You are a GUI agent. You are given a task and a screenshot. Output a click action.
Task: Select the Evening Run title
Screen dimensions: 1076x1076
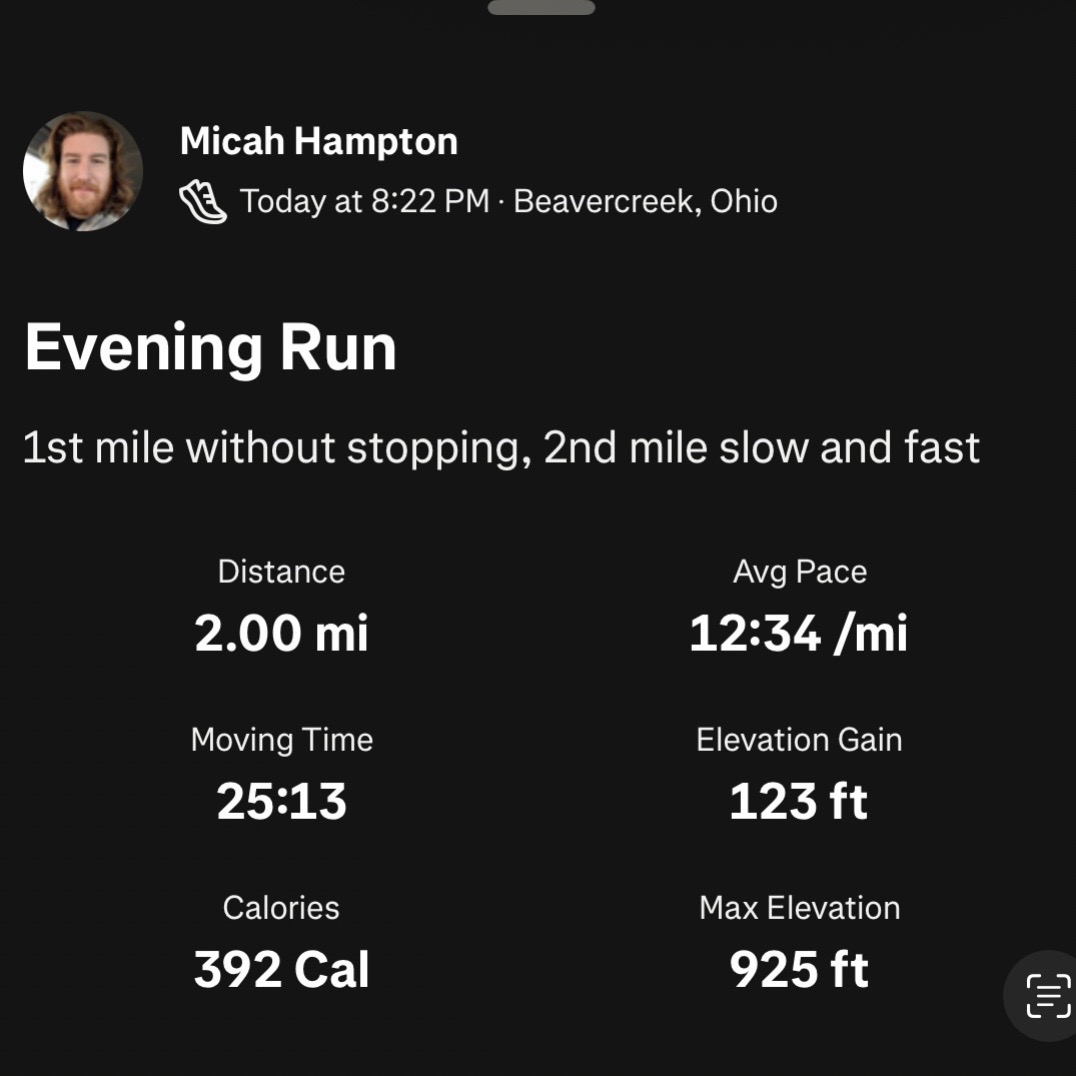[211, 349]
